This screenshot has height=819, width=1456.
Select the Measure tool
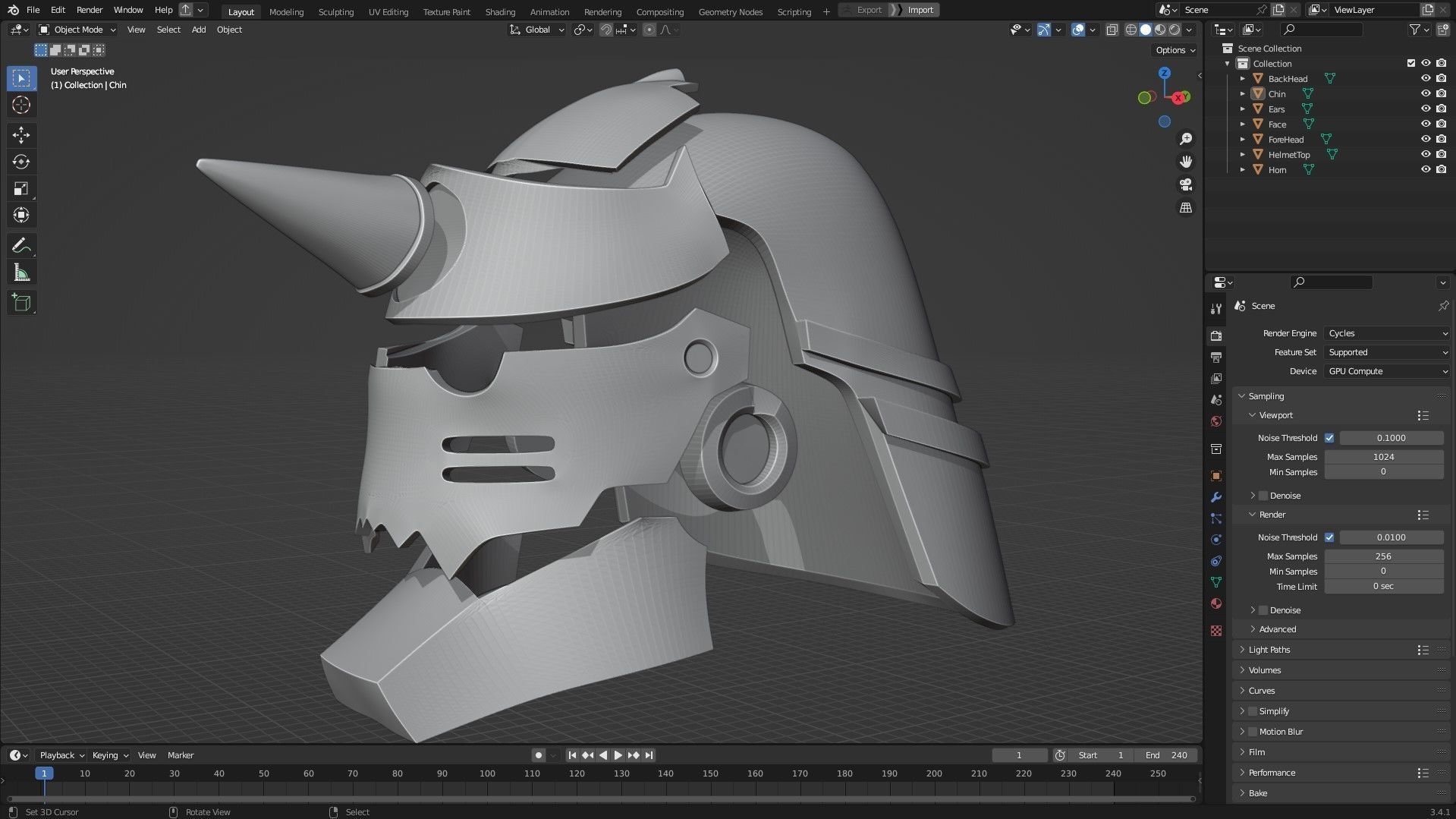(x=21, y=272)
